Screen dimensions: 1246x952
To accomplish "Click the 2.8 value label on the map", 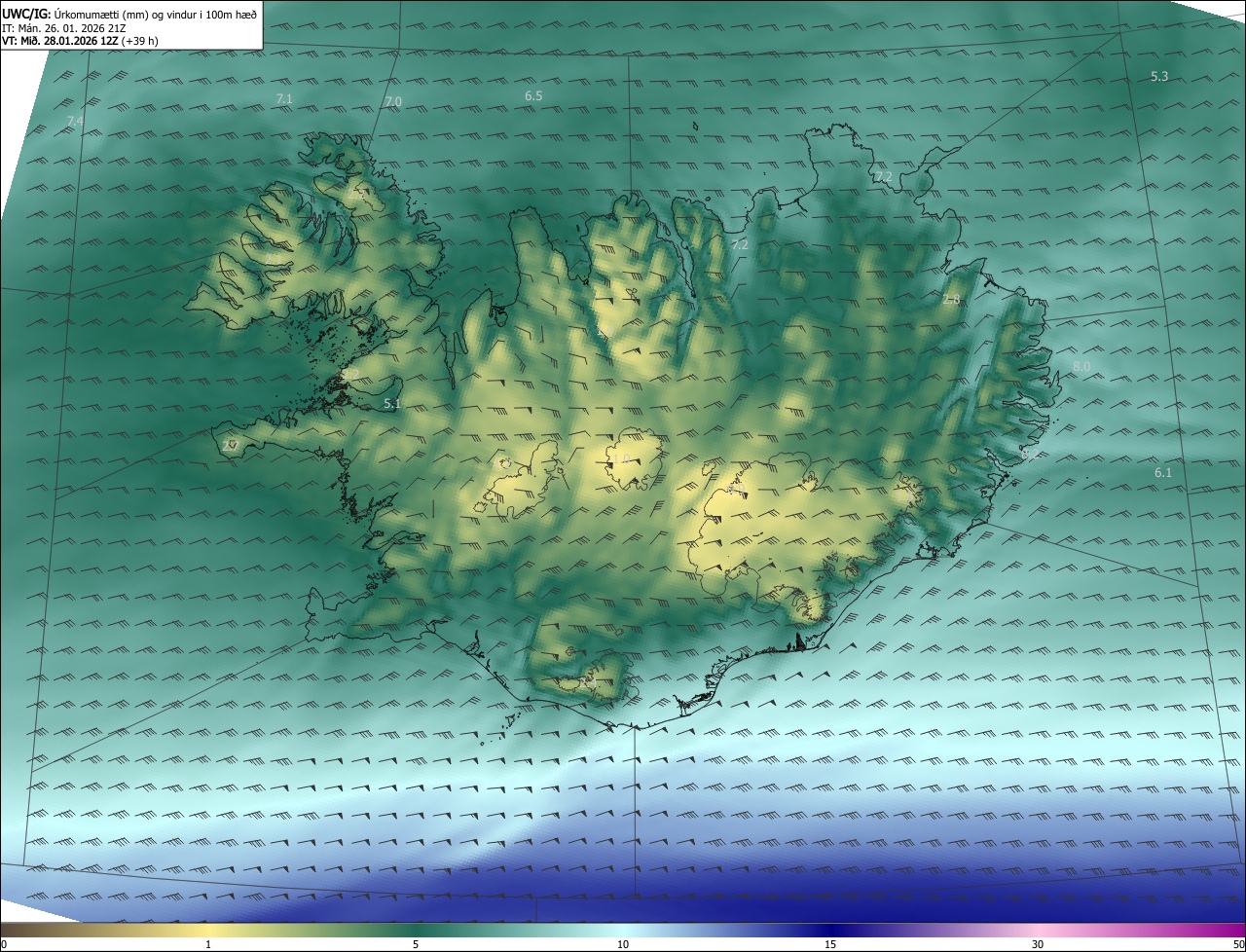I will pyautogui.click(x=951, y=299).
